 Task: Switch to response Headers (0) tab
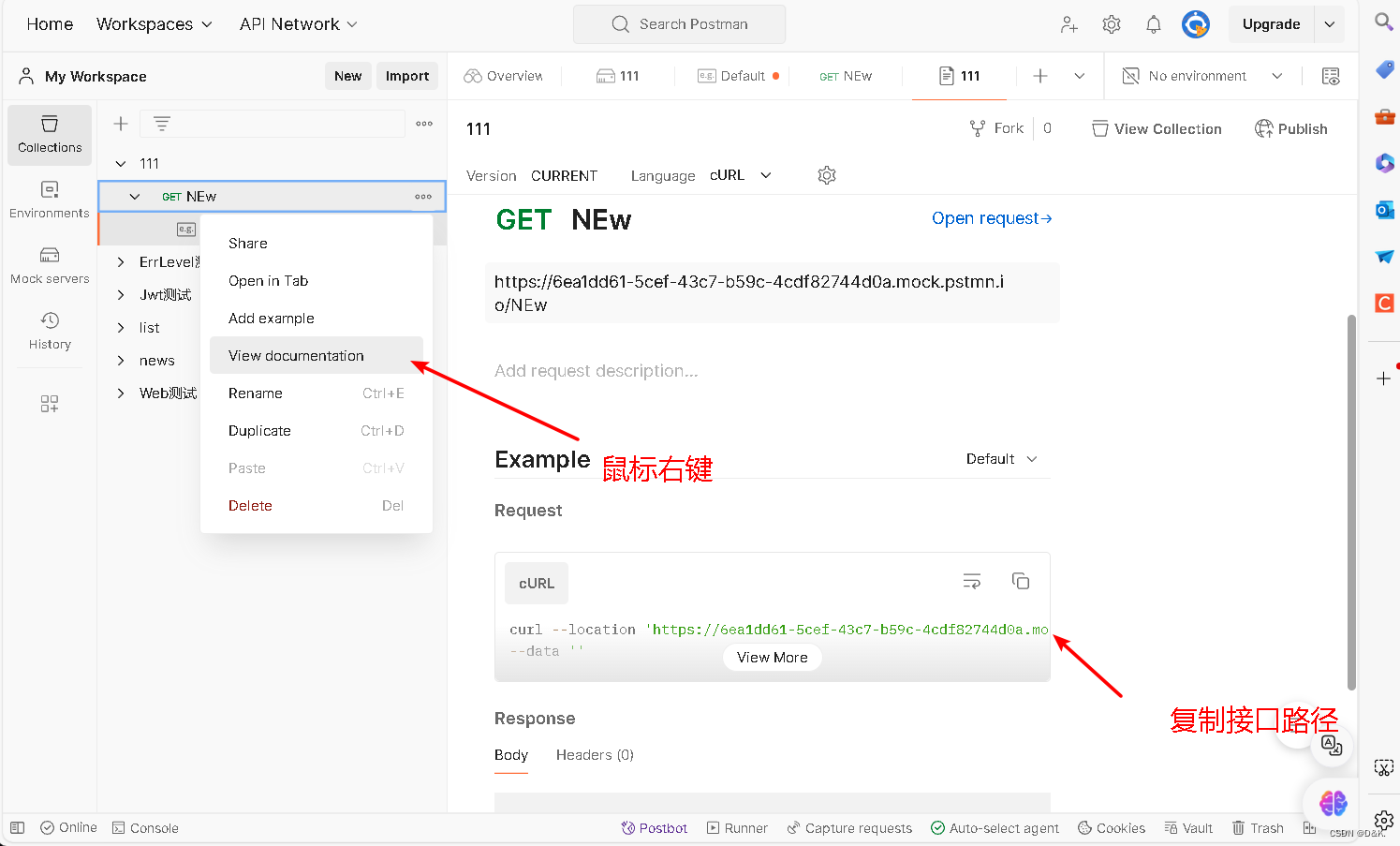[x=595, y=755]
